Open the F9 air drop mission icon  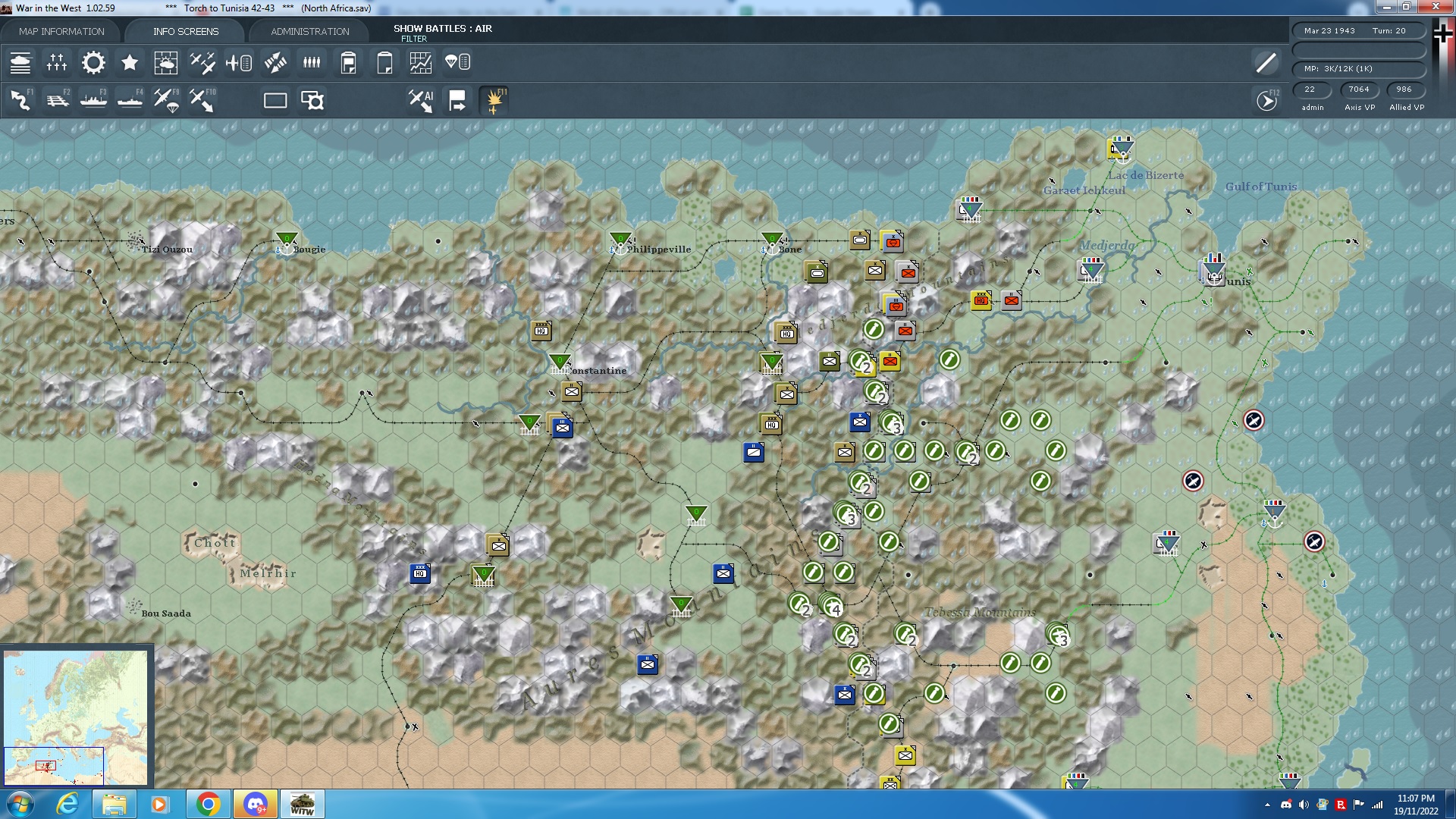tap(166, 99)
